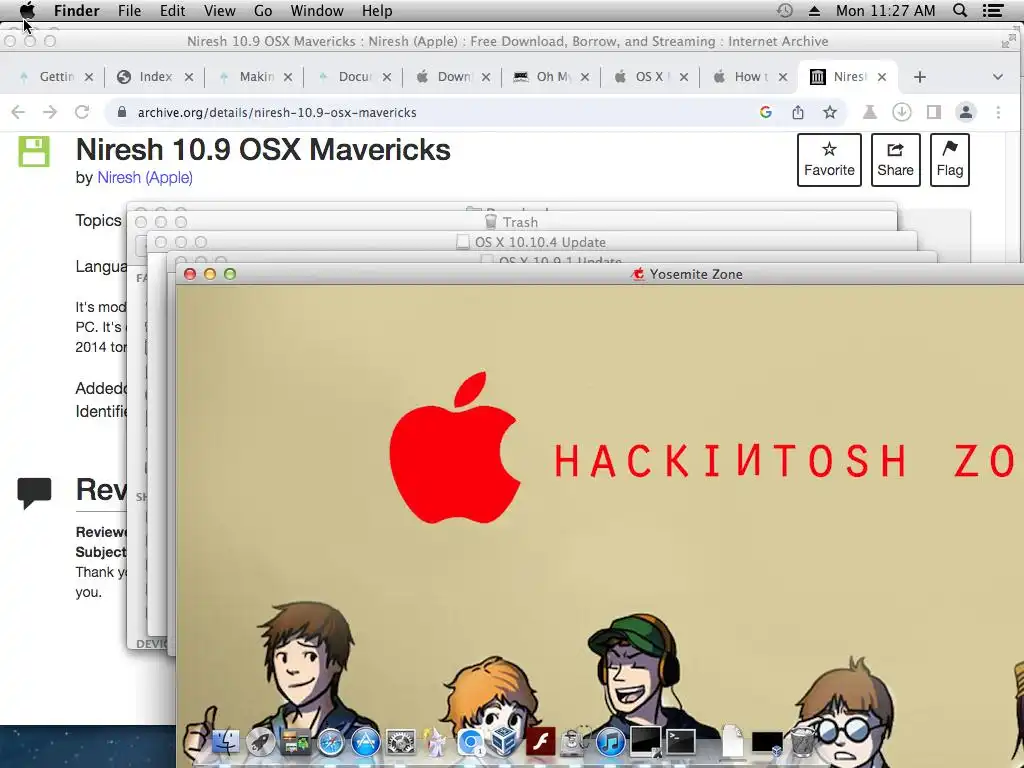Expand the tab search chevron
Image resolution: width=1024 pixels, height=768 pixels.
pyautogui.click(x=997, y=77)
